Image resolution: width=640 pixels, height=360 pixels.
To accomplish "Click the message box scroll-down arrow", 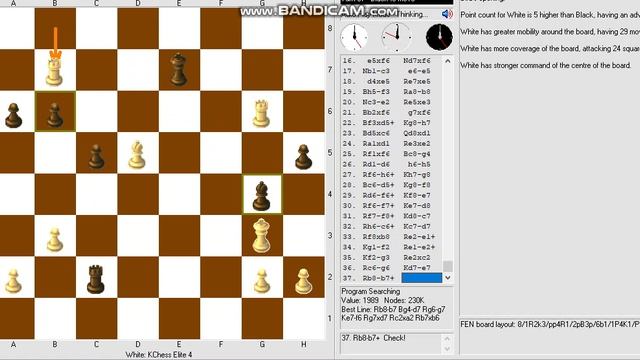I will tap(447, 349).
